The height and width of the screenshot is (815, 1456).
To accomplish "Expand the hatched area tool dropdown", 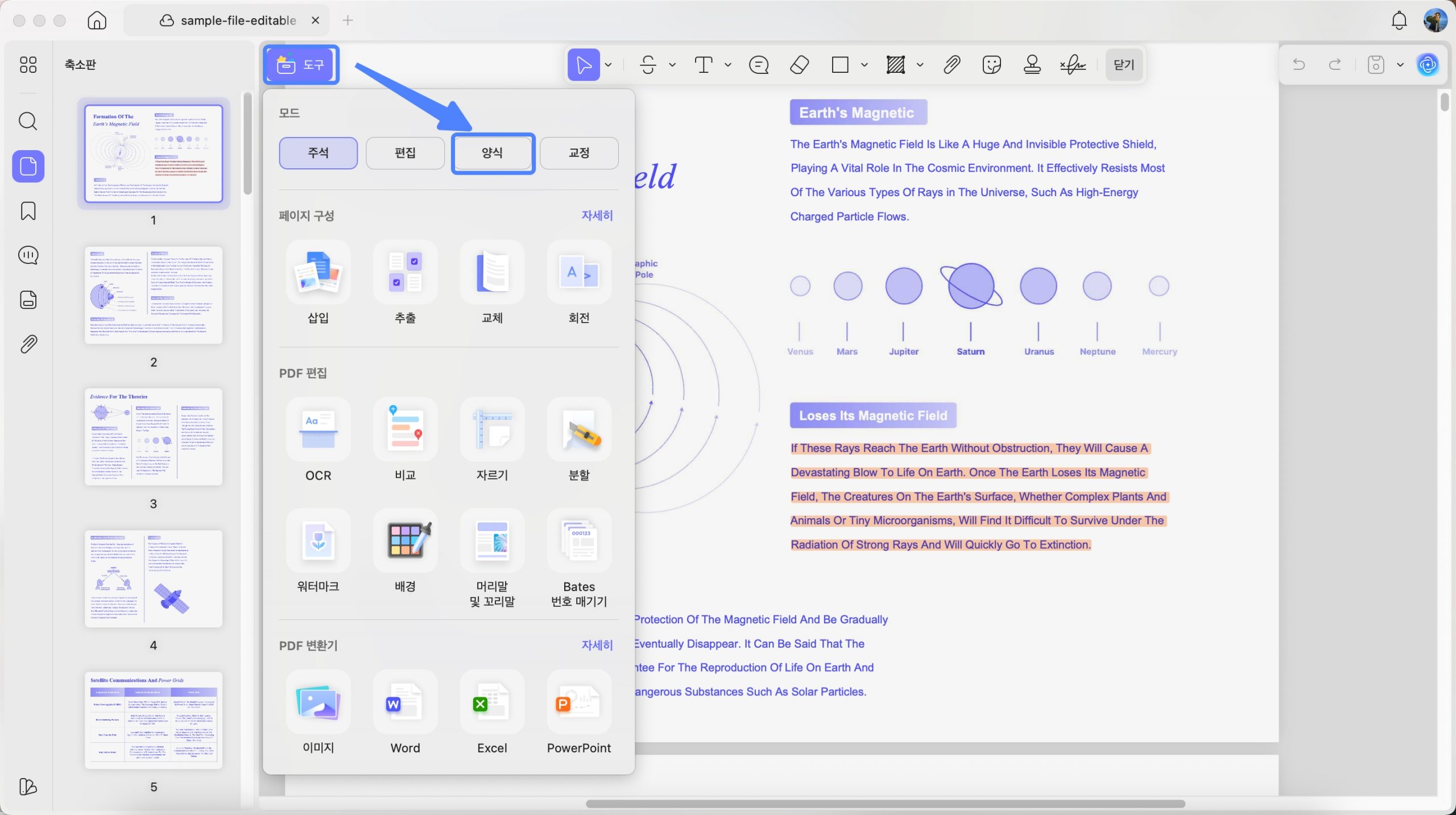I will [920, 65].
